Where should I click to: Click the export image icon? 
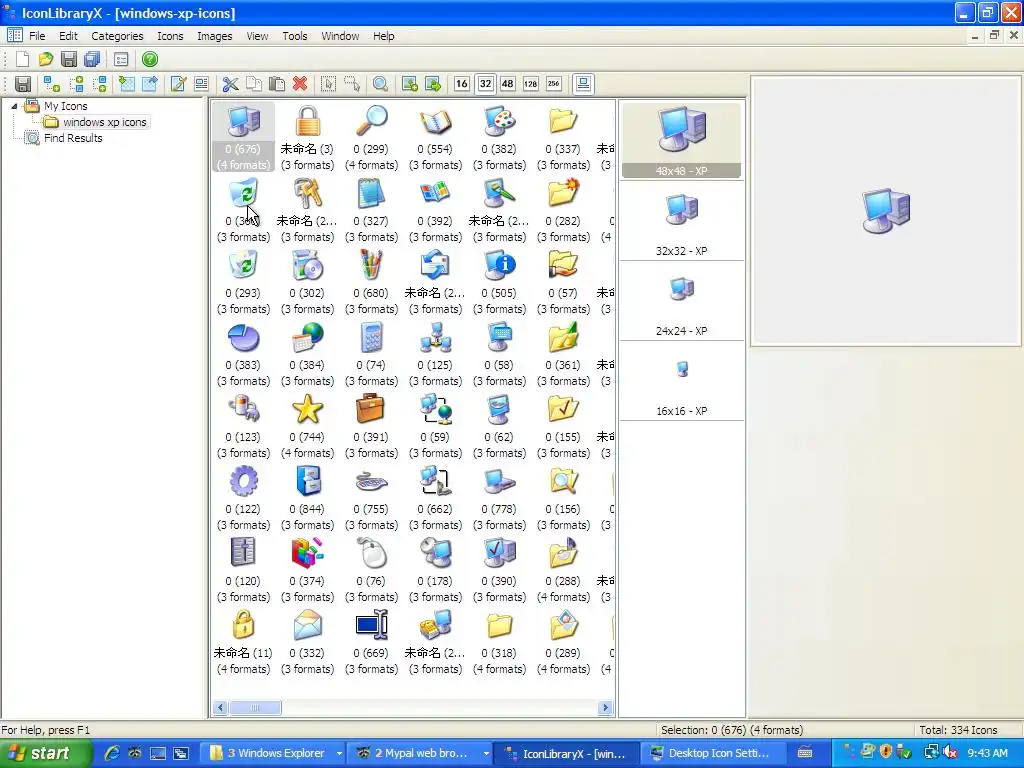pos(433,84)
